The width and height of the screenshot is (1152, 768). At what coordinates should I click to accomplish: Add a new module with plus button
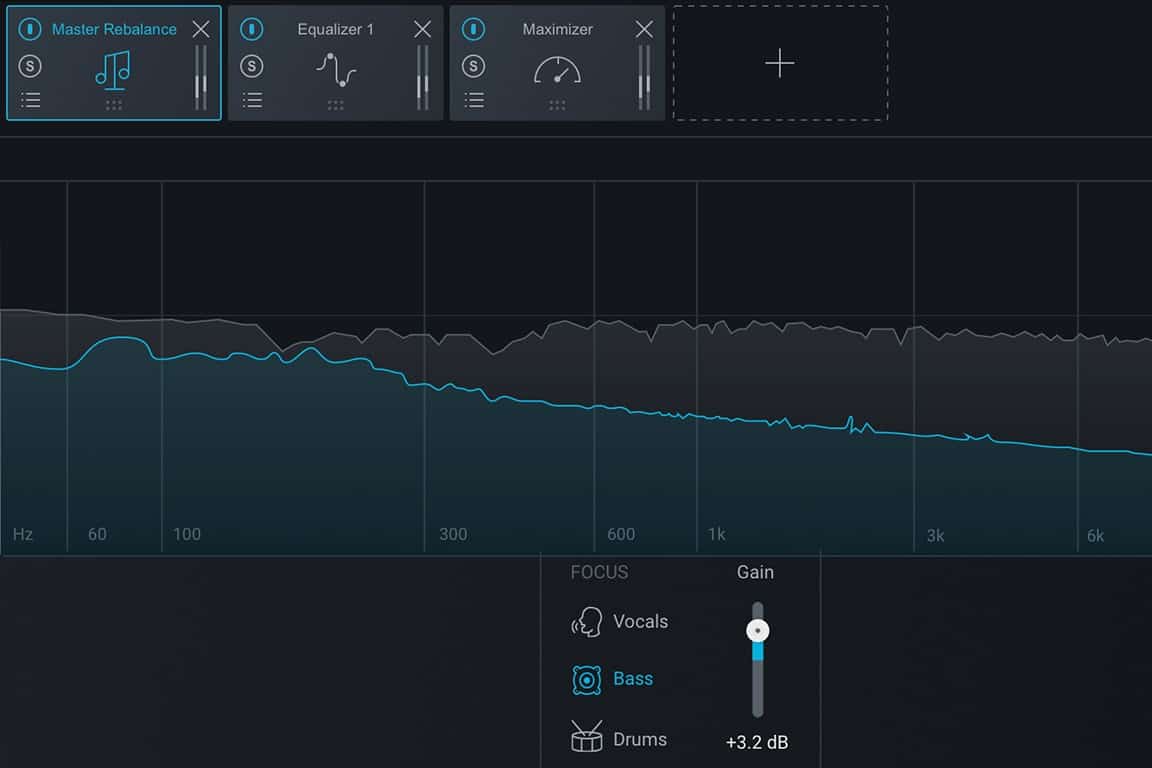point(780,64)
